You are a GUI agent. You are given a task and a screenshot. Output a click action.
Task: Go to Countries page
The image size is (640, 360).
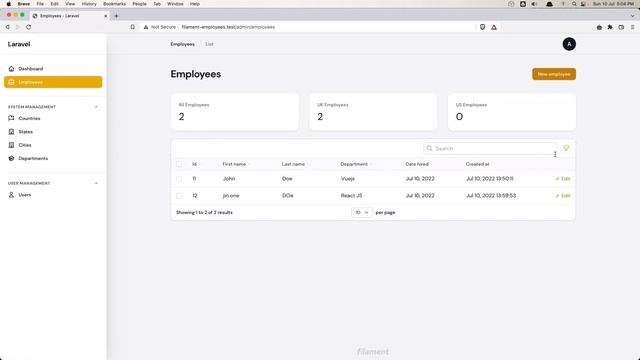53,118
